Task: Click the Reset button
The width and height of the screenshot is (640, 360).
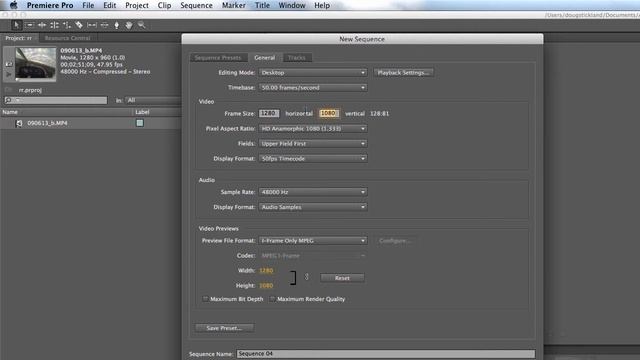Action: click(x=342, y=278)
